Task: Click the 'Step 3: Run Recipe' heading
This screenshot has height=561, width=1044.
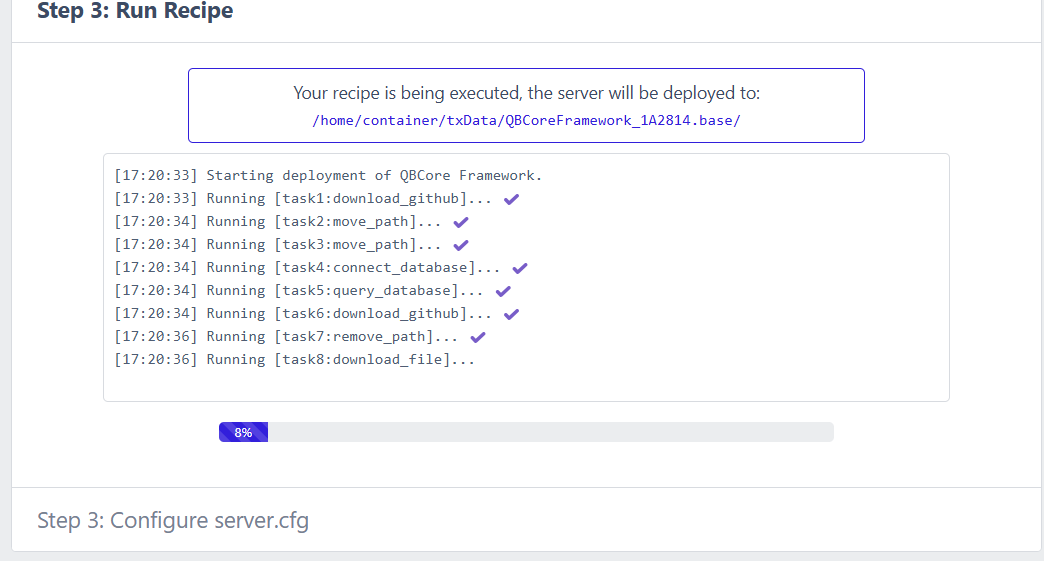Action: pos(135,11)
